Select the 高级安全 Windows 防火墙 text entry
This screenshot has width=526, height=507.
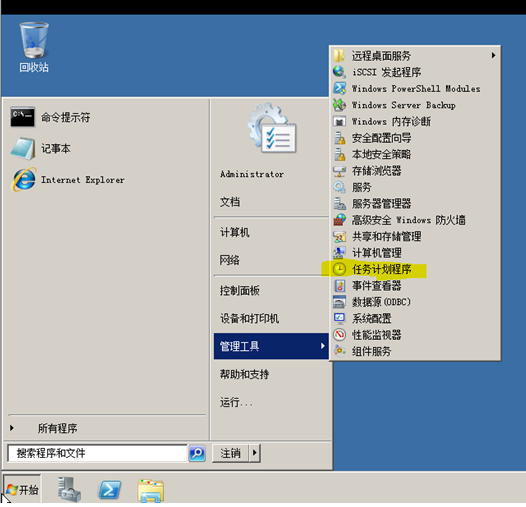tap(409, 220)
